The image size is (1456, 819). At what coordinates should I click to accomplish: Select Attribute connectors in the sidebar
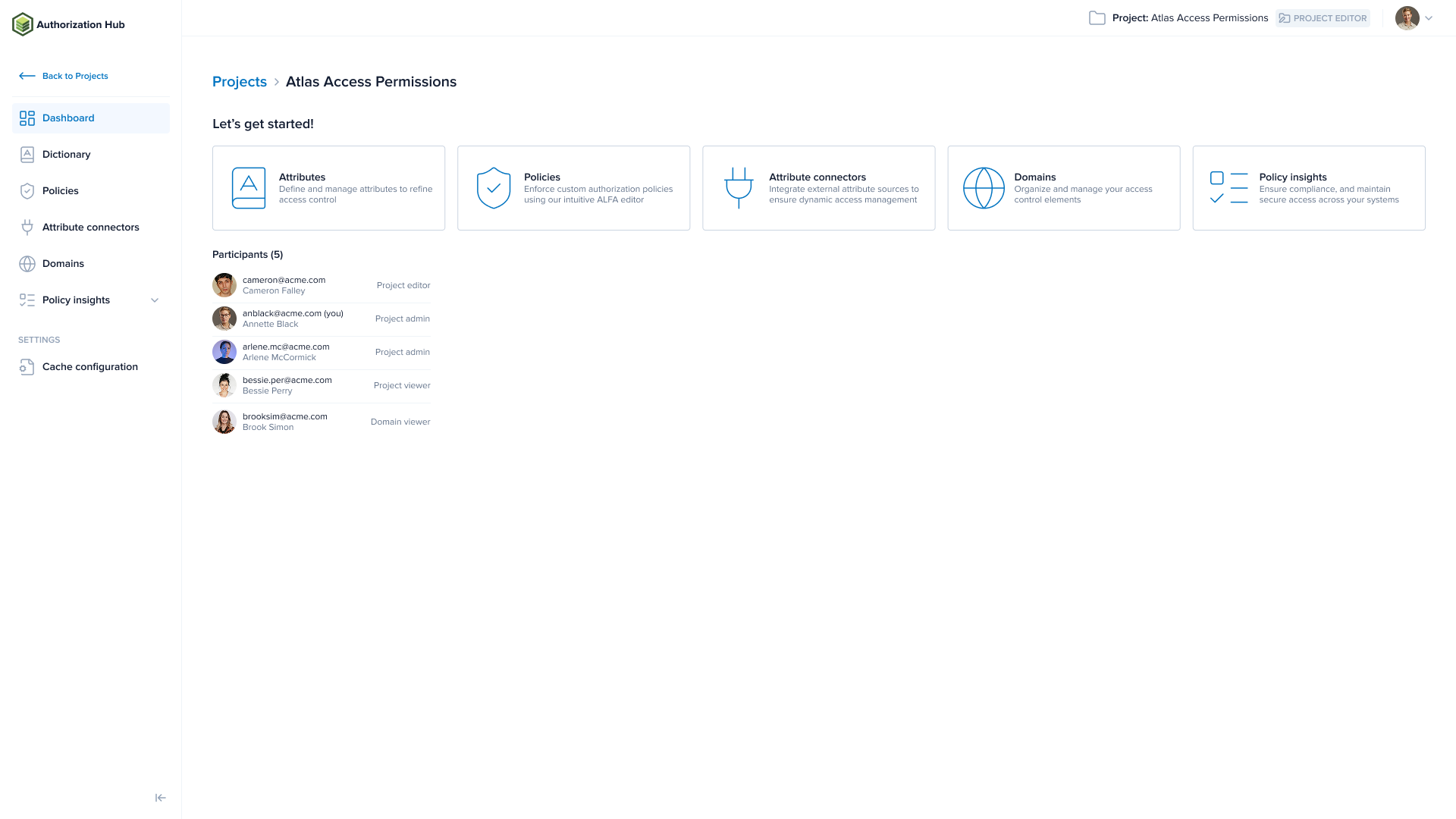(x=91, y=227)
